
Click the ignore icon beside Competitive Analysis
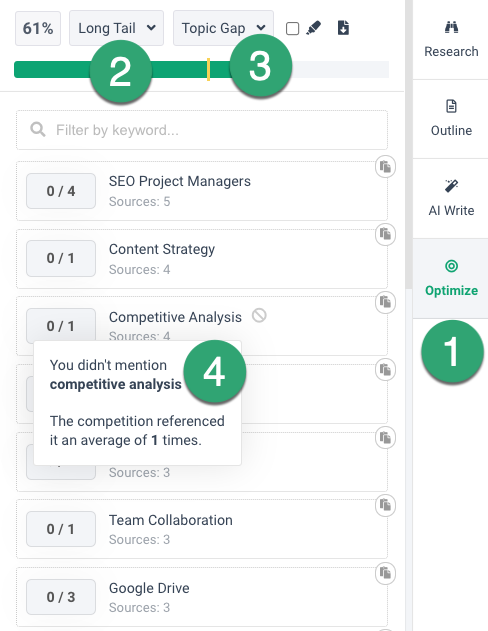point(259,316)
